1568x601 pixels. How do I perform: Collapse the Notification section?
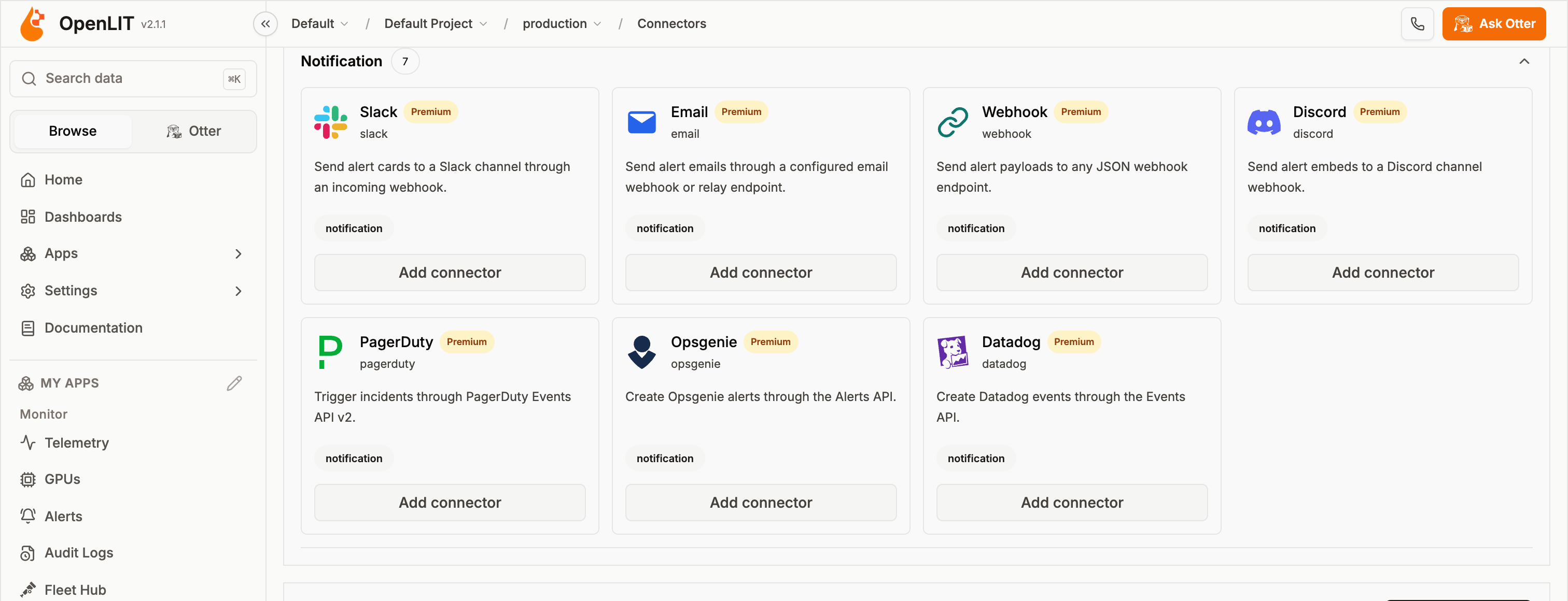[1523, 62]
